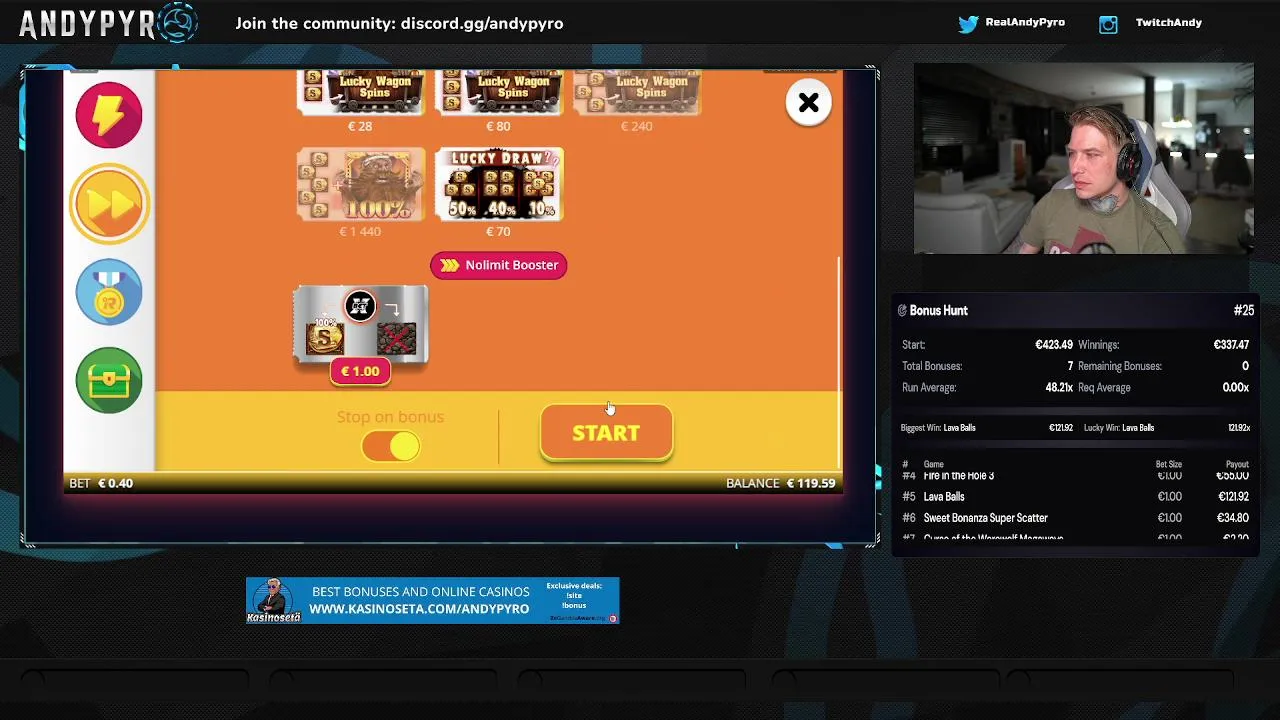This screenshot has height=720, width=1280.
Task: Select the €70 Lucky Draw card
Action: tap(498, 184)
